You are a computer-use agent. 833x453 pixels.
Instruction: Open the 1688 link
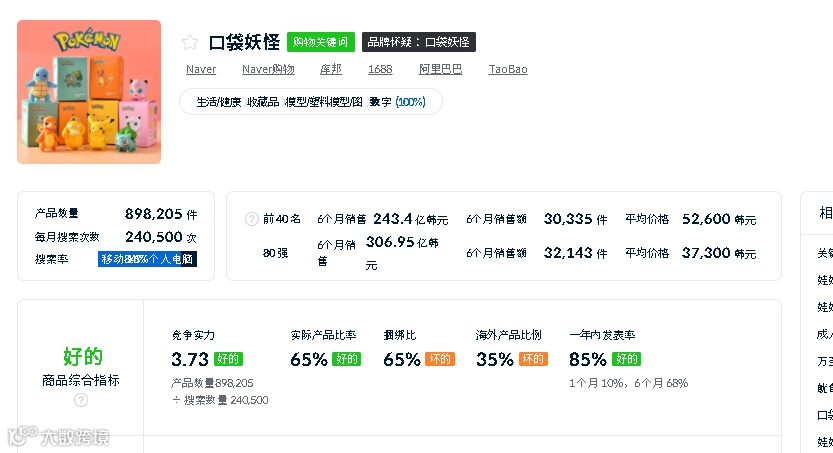tap(380, 69)
